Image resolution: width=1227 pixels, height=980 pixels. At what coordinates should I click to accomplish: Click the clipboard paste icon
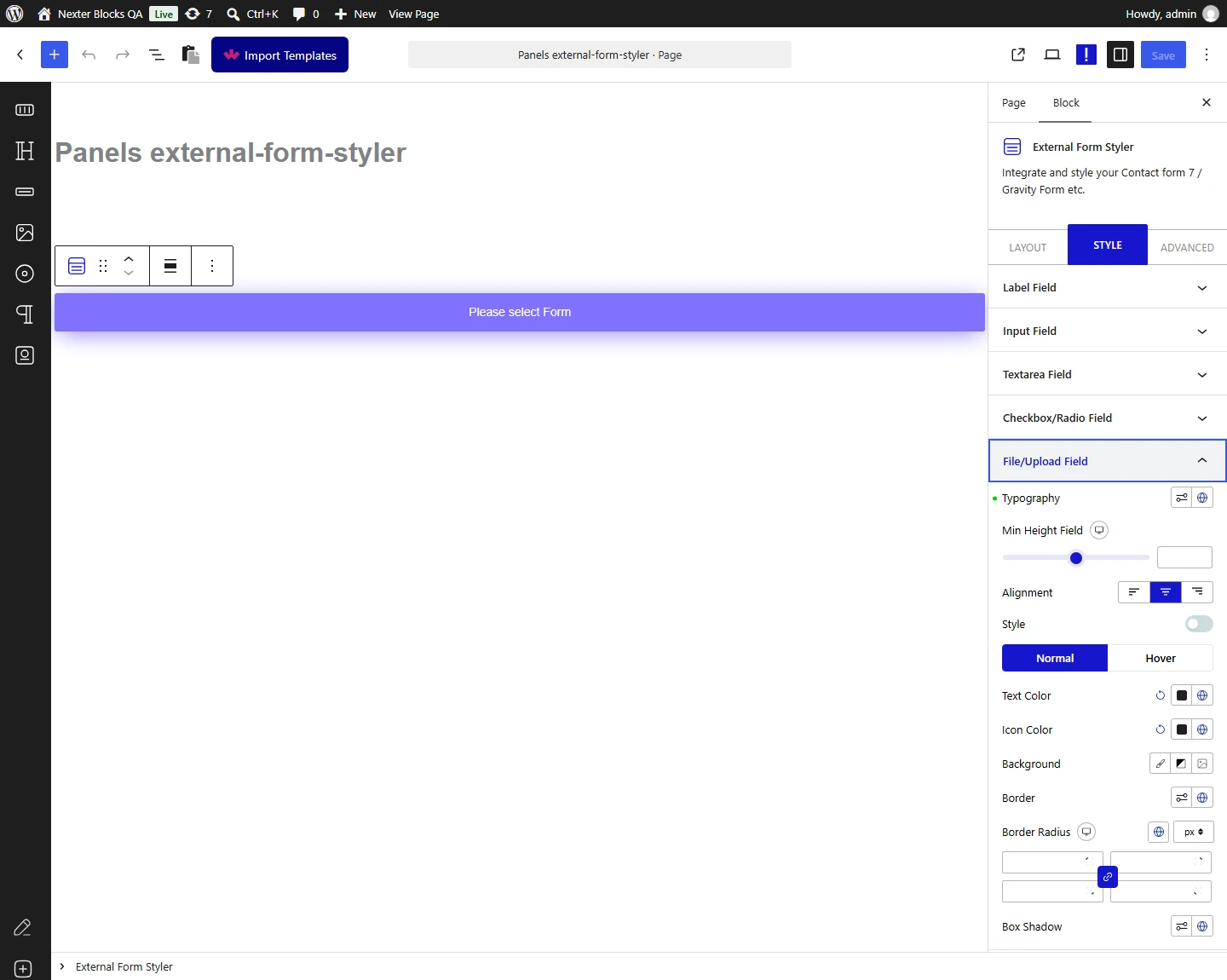191,55
